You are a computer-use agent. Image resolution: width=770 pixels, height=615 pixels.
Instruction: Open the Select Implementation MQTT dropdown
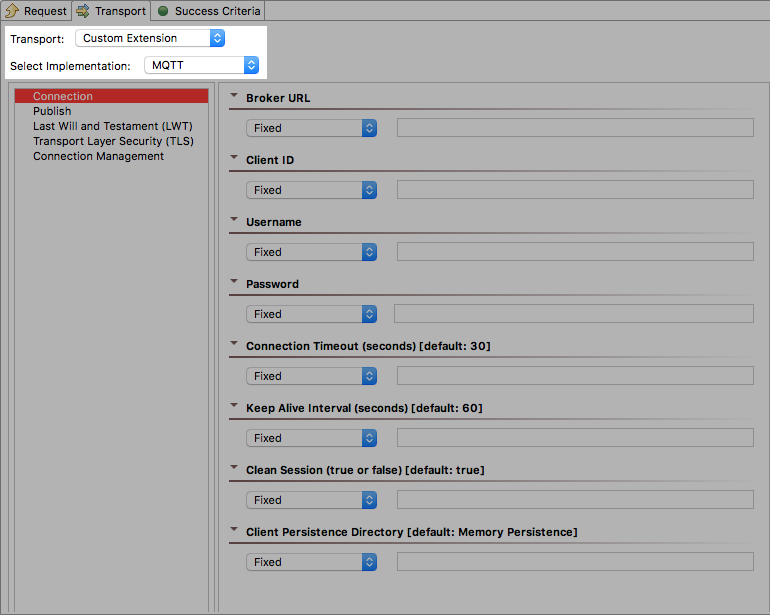tap(201, 65)
